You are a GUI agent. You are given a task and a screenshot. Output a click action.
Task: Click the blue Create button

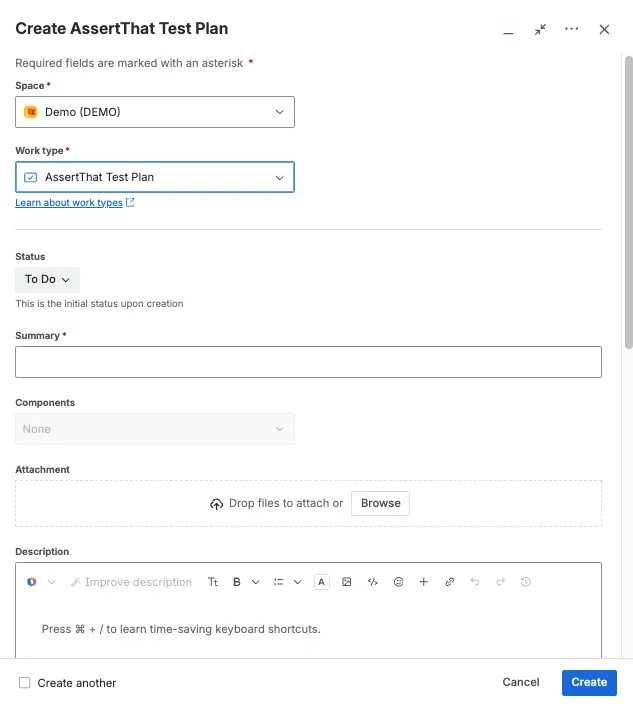click(x=589, y=682)
